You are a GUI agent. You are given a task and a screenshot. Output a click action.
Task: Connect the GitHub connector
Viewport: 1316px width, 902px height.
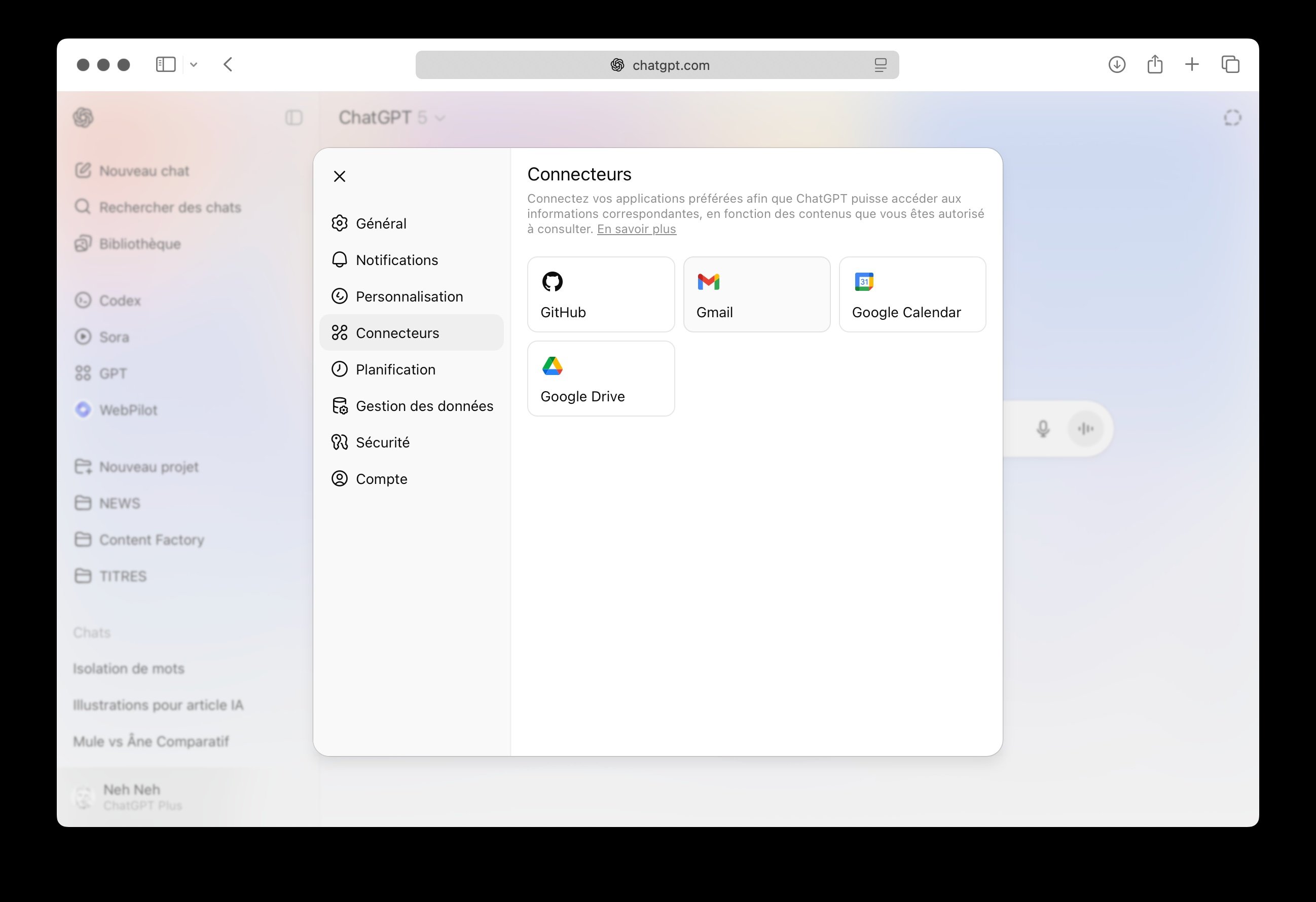pyautogui.click(x=600, y=294)
